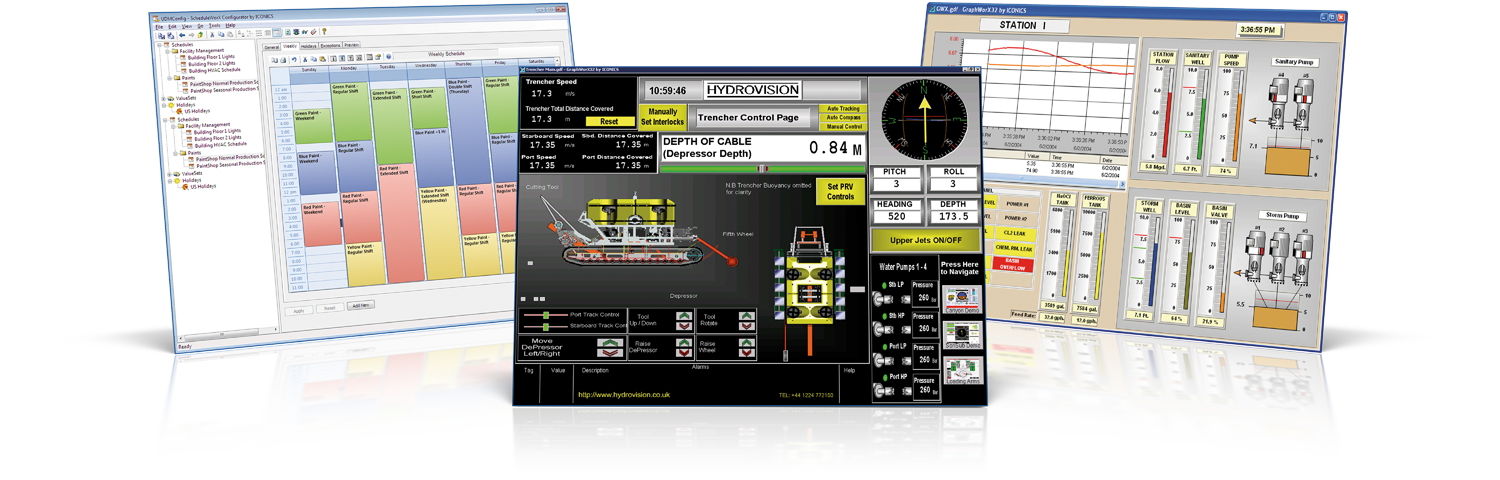Open the File menu in ScheduleWorX
Image resolution: width=1500 pixels, height=480 pixels.
(158, 25)
